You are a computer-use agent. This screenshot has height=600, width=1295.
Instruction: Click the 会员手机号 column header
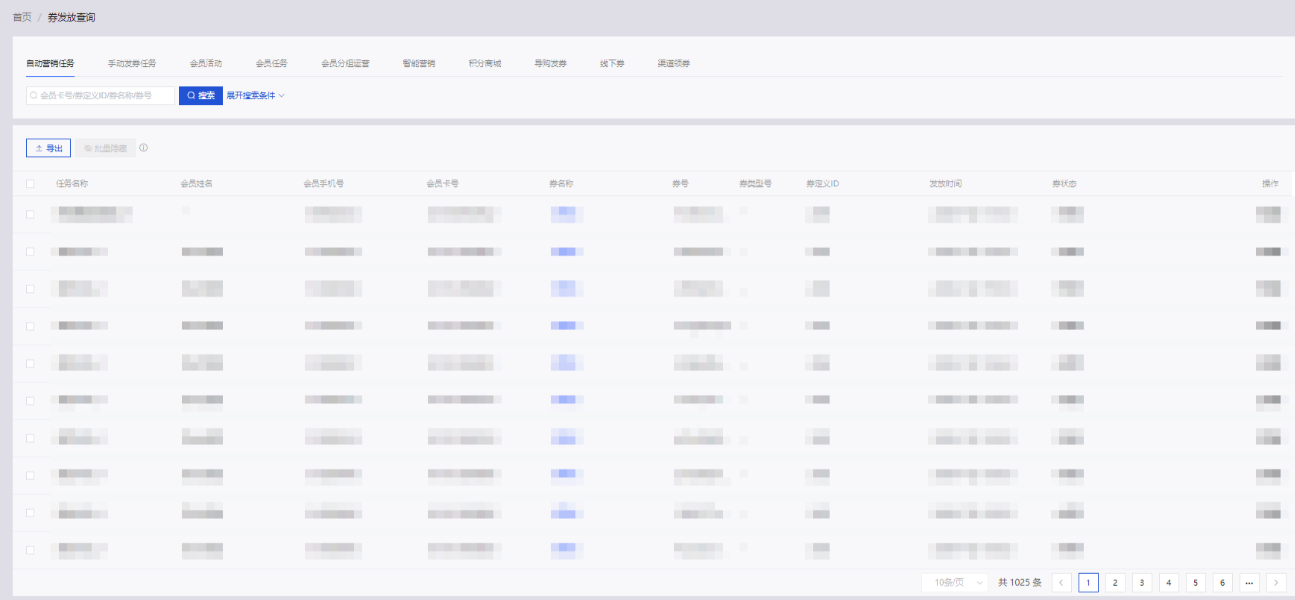coord(324,184)
